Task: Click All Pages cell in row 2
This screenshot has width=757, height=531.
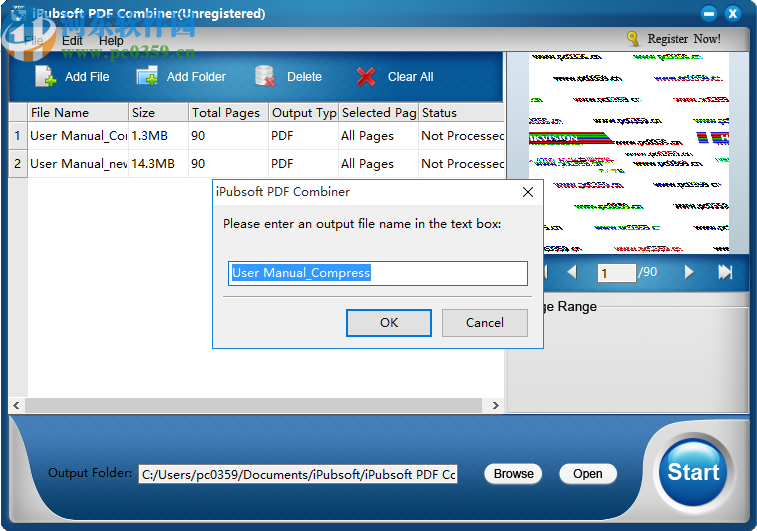Action: click(x=378, y=164)
